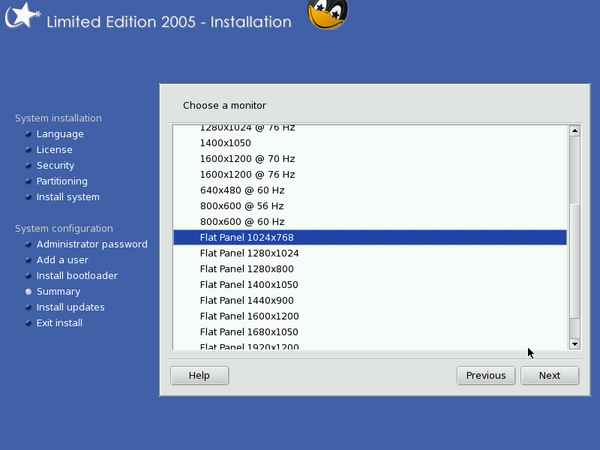Click the scrollbar up arrow
The height and width of the screenshot is (450, 600).
tap(574, 131)
